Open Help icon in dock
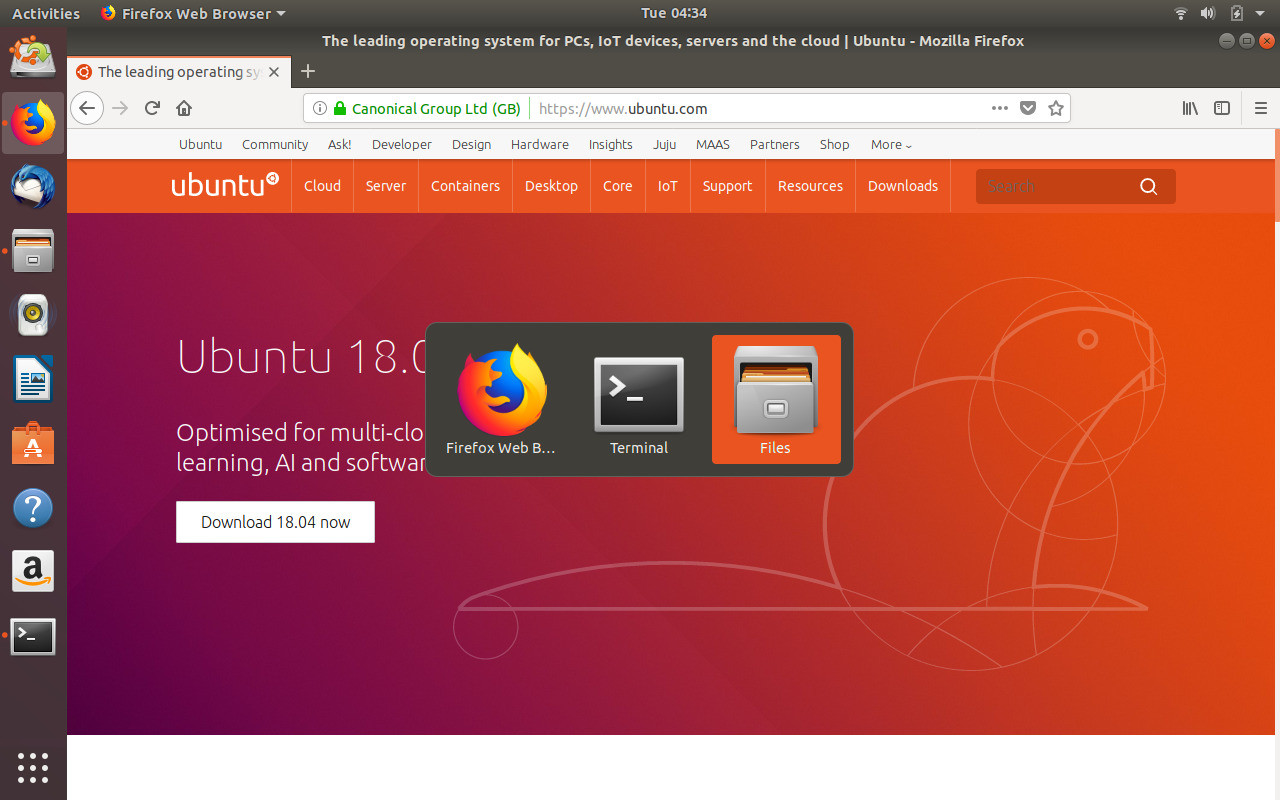 pos(33,508)
